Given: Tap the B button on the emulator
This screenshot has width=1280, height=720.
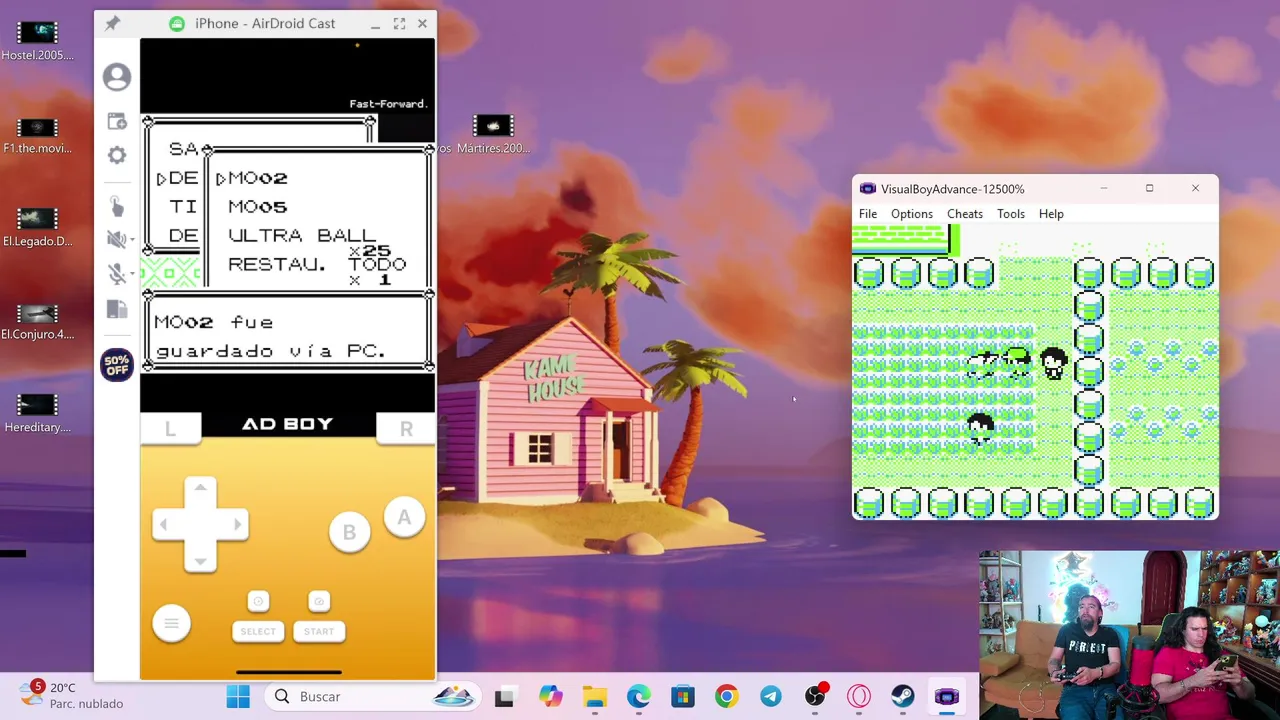Looking at the screenshot, I should tap(349, 533).
